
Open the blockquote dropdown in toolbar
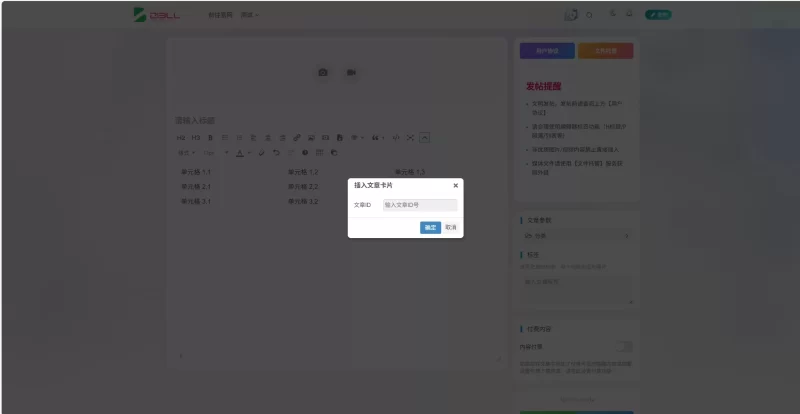[x=378, y=138]
